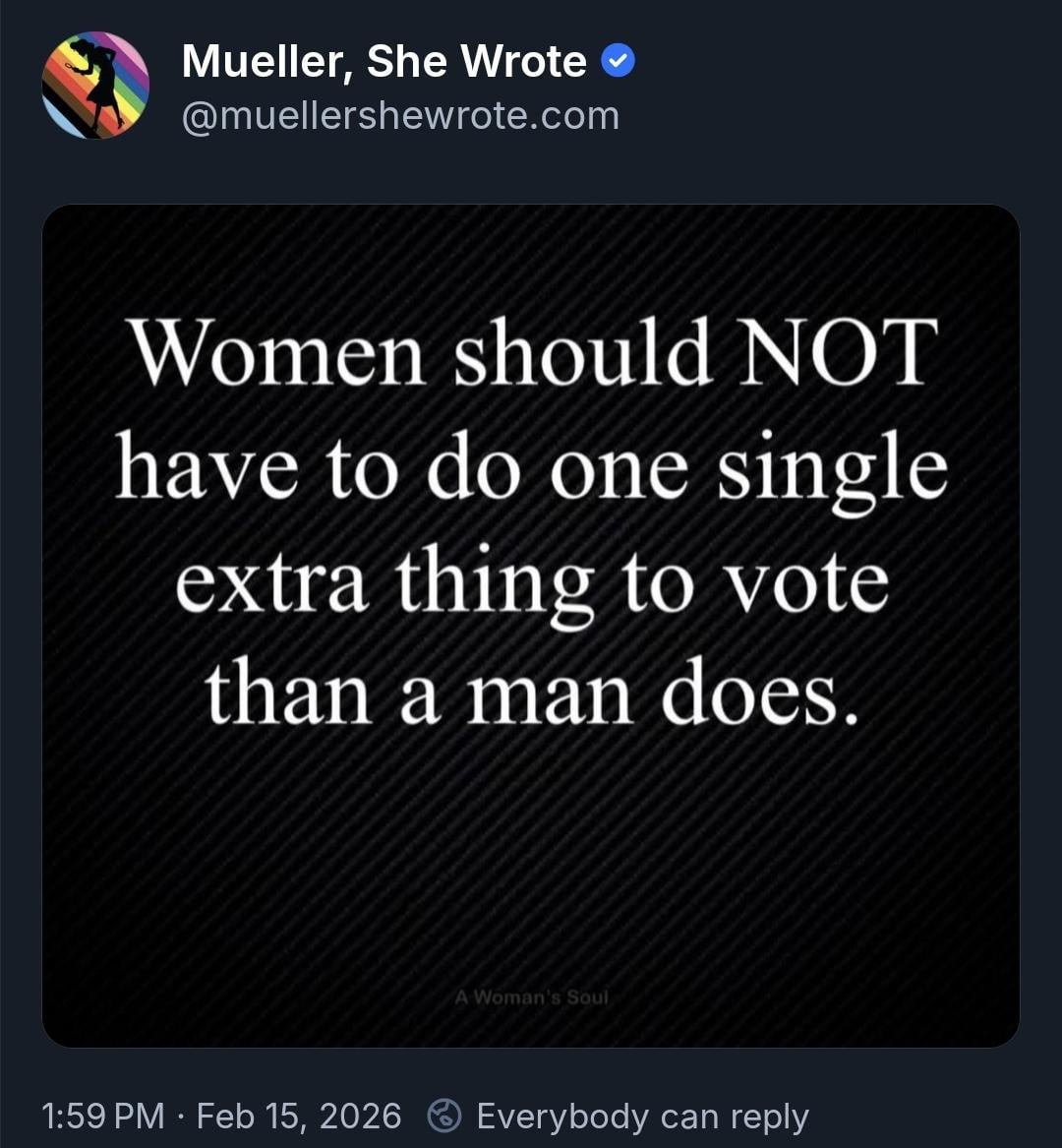Click the word have in the quote
1062x1148 pixels.
(x=206, y=468)
